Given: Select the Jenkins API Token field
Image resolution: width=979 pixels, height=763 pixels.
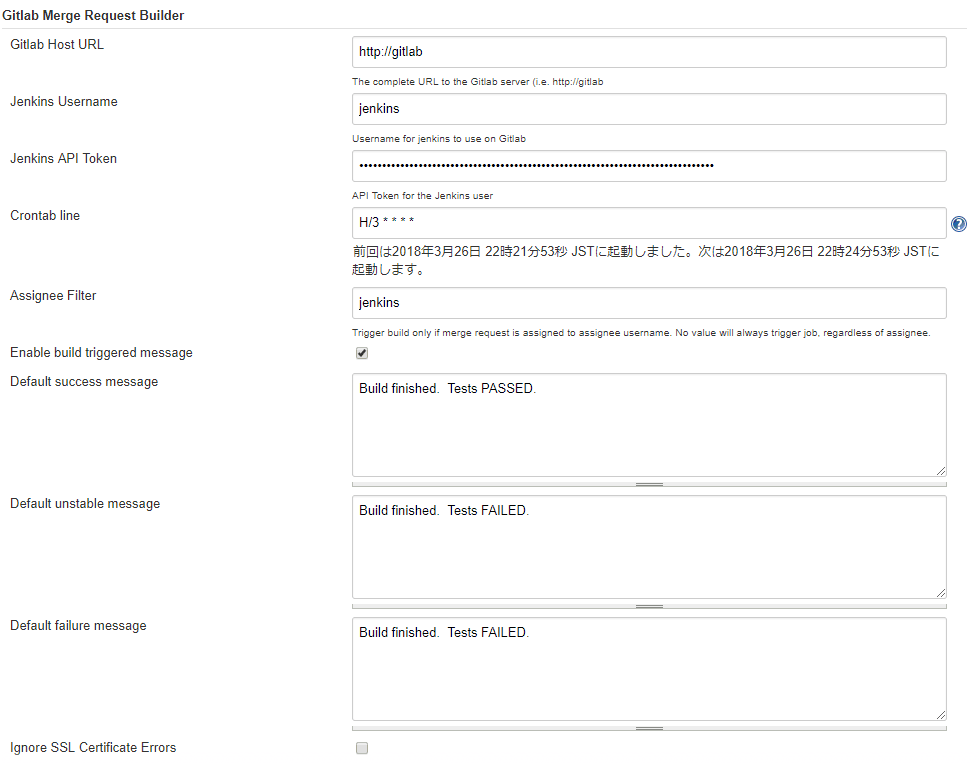Looking at the screenshot, I should (649, 166).
